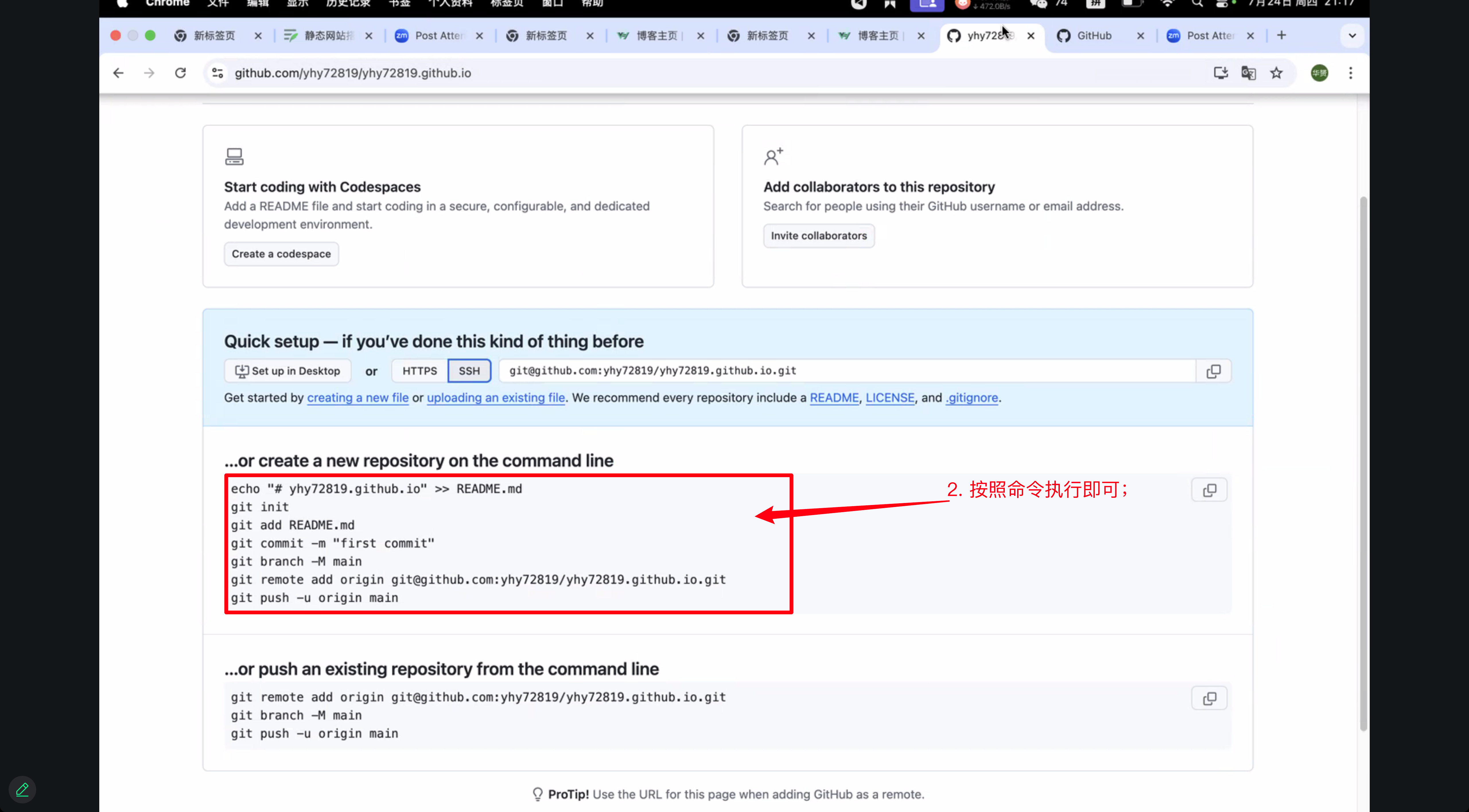Click '...or create a new repository' heading
Viewport: 1469px width, 812px height.
[x=419, y=461]
